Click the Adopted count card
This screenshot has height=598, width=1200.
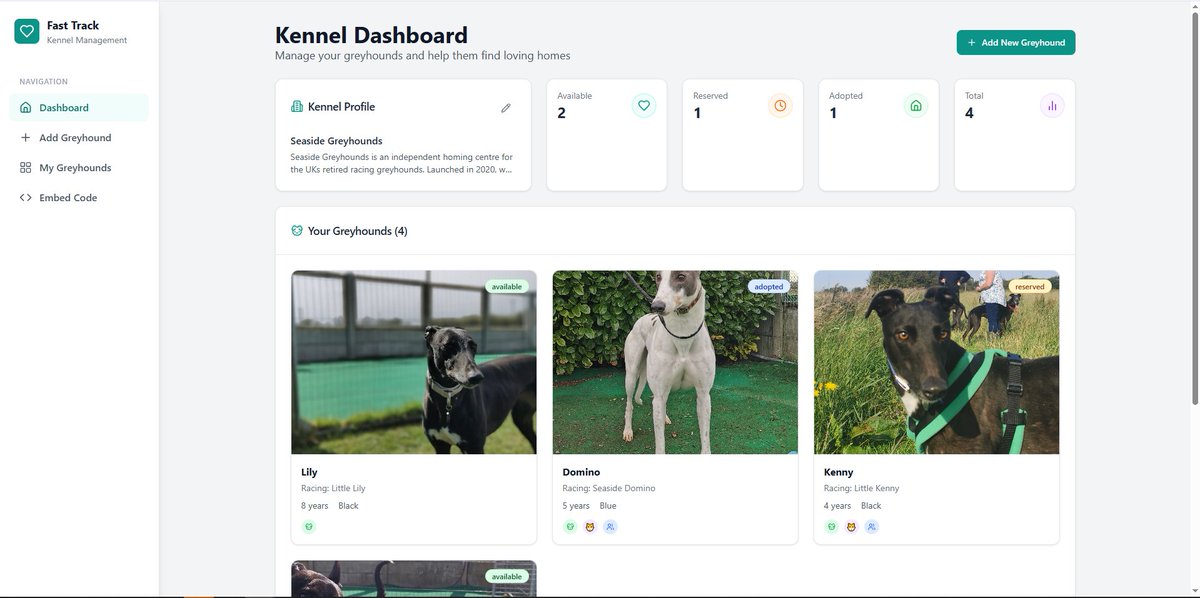point(879,135)
